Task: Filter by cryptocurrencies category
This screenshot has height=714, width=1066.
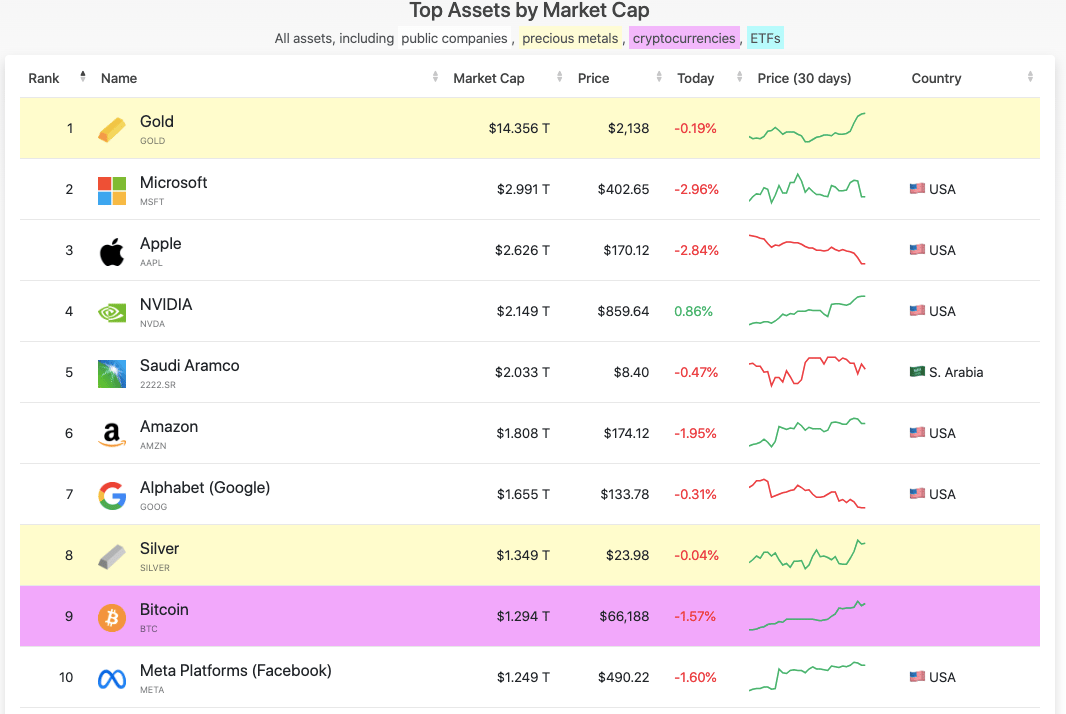Action: click(x=684, y=38)
